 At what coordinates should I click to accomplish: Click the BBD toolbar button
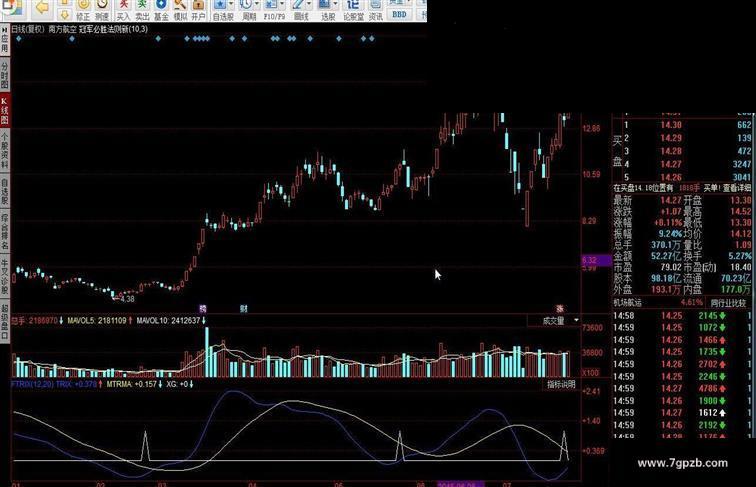399,14
